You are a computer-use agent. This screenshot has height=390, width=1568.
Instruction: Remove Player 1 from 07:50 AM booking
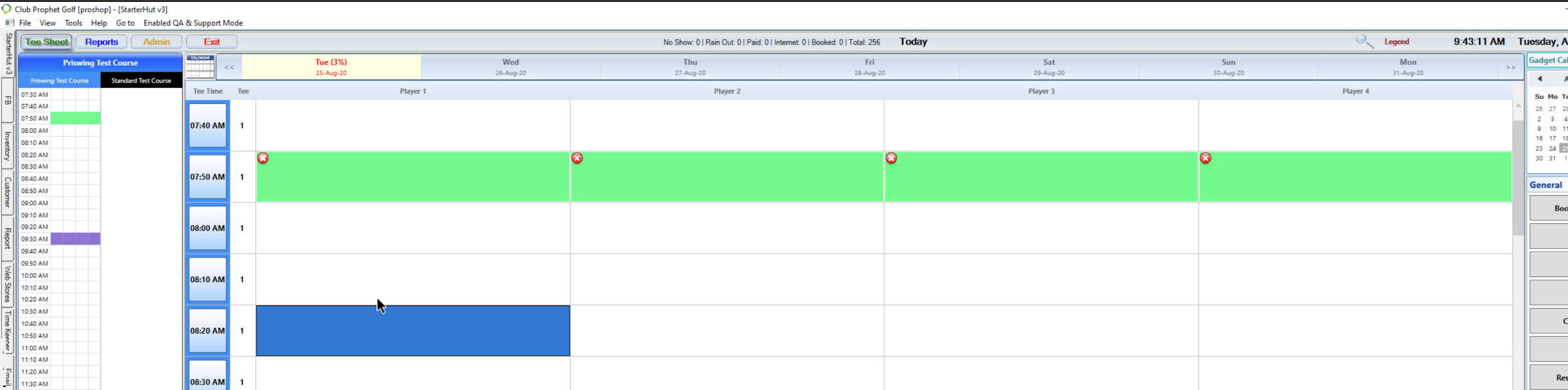tap(263, 159)
